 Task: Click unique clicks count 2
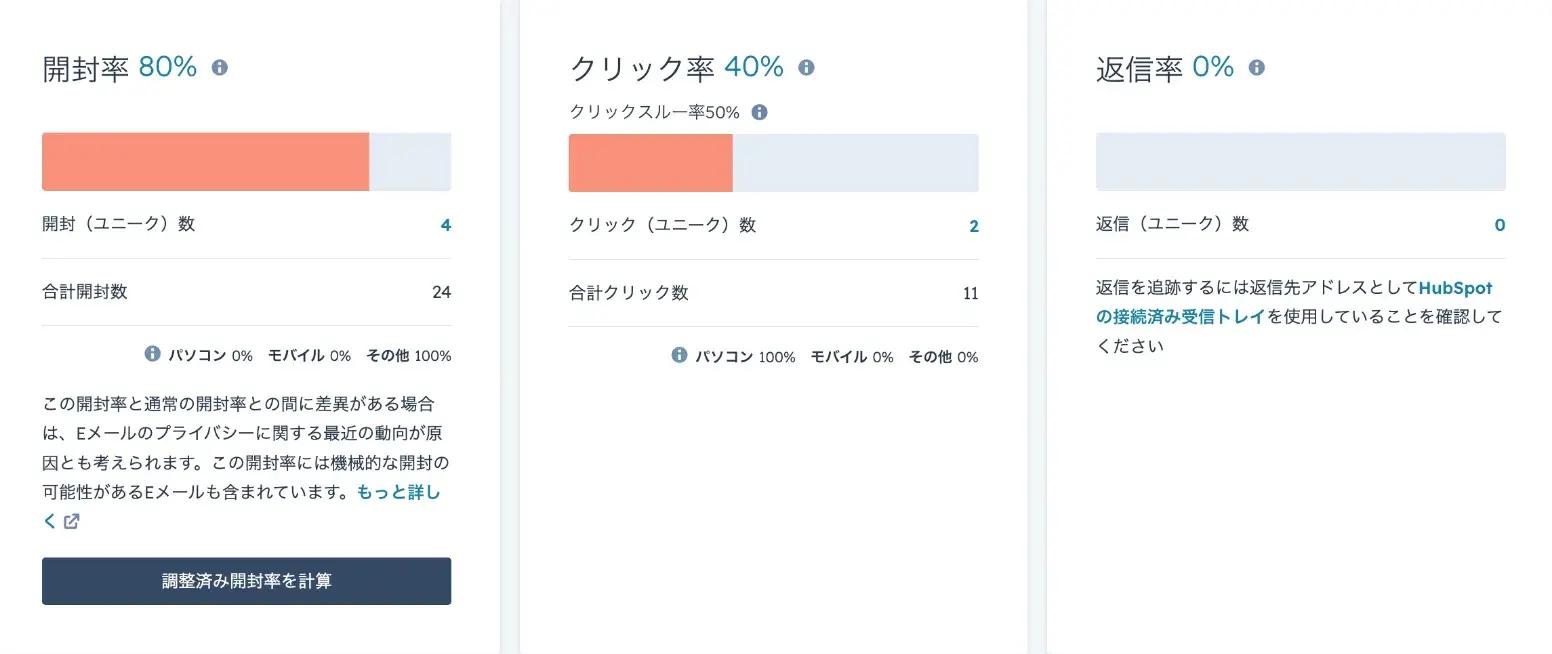pos(973,226)
